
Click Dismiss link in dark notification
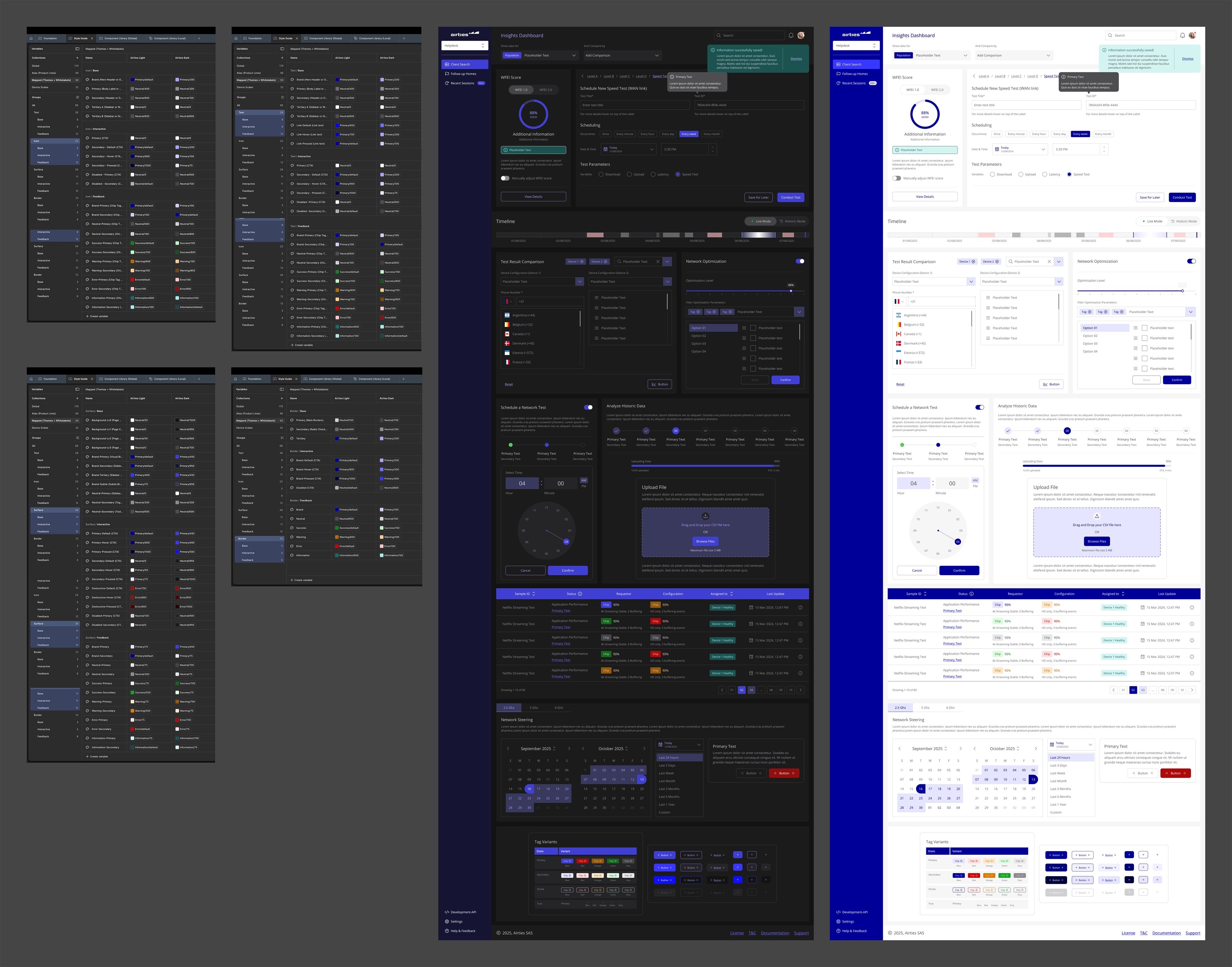796,59
